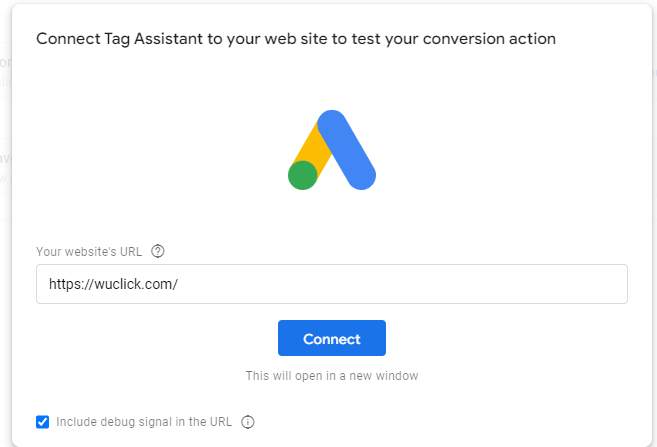This screenshot has width=657, height=447.
Task: Click blank dialog space beside the Ads logo
Action: coord(503,151)
